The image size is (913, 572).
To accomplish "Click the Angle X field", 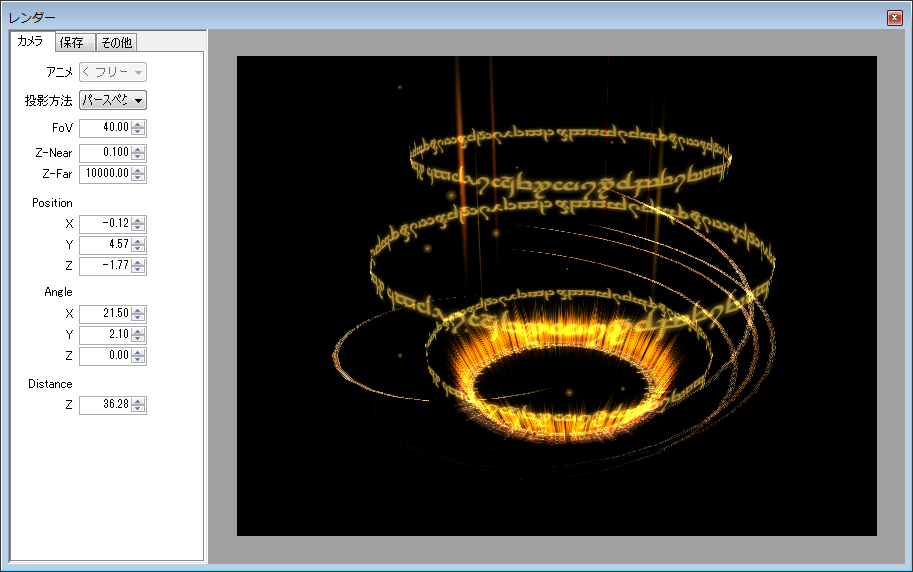I will [x=105, y=314].
